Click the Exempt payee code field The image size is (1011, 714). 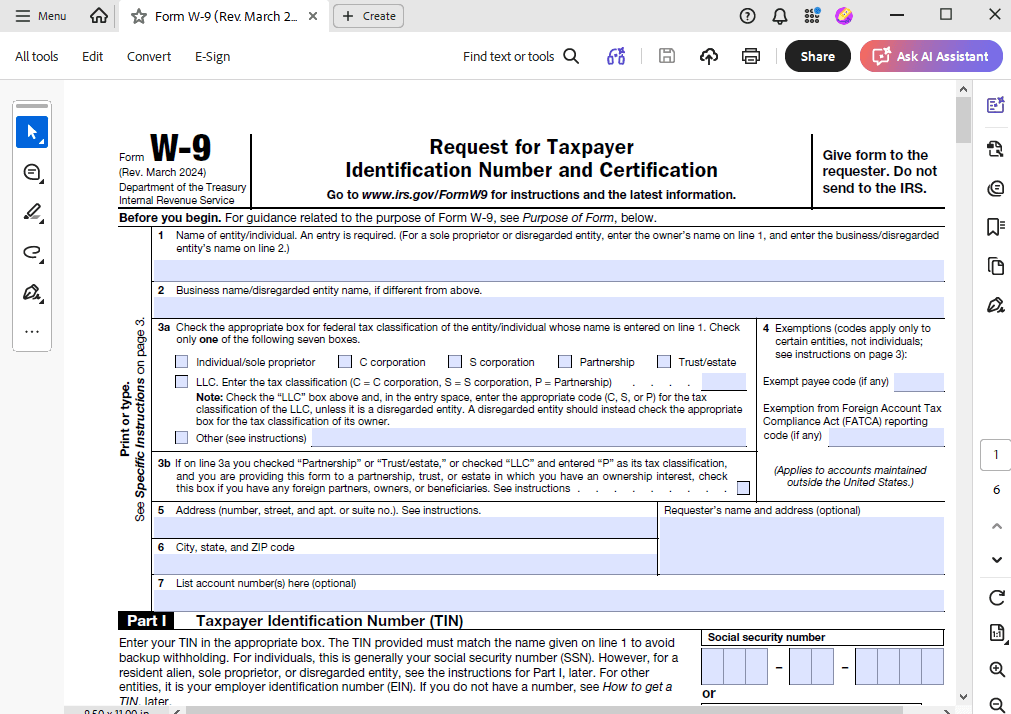pyautogui.click(x=919, y=382)
